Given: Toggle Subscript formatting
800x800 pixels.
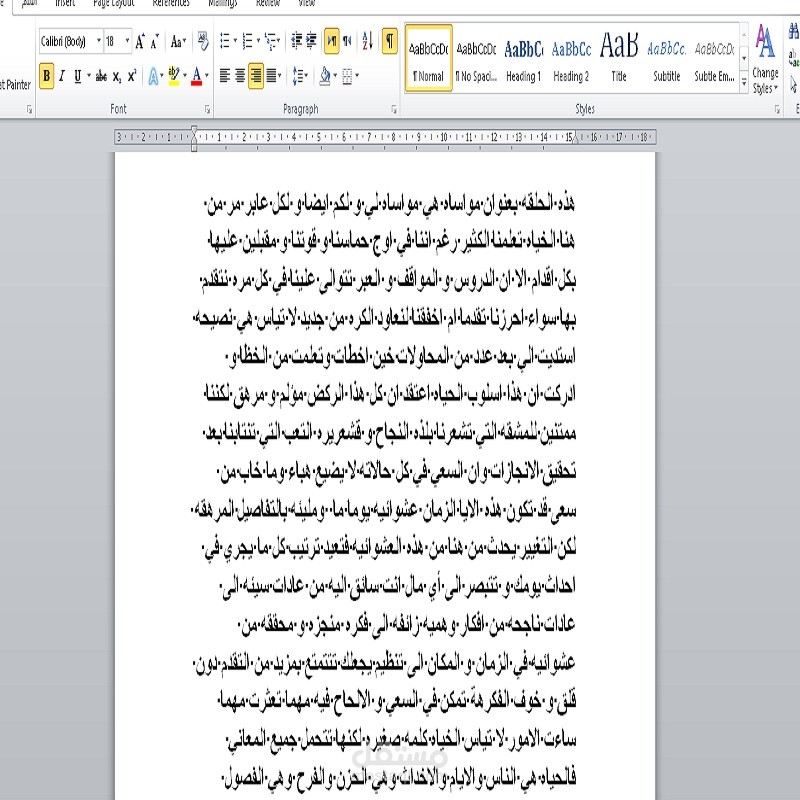Looking at the screenshot, I should 117,77.
